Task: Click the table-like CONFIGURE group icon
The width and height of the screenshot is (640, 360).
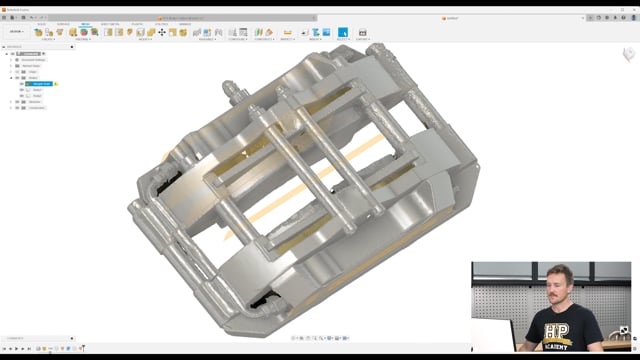Action: (x=243, y=32)
